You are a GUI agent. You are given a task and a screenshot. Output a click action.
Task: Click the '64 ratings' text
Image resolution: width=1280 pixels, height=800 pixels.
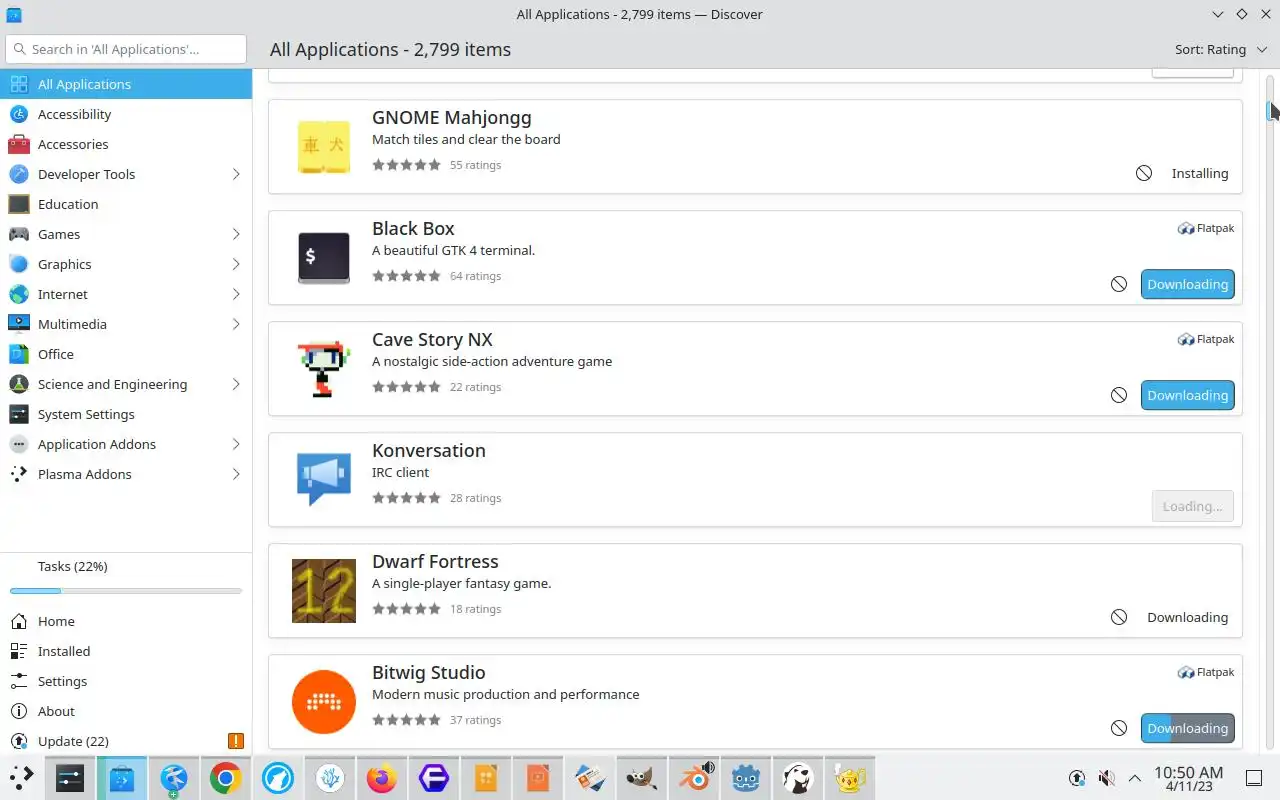pos(476,276)
